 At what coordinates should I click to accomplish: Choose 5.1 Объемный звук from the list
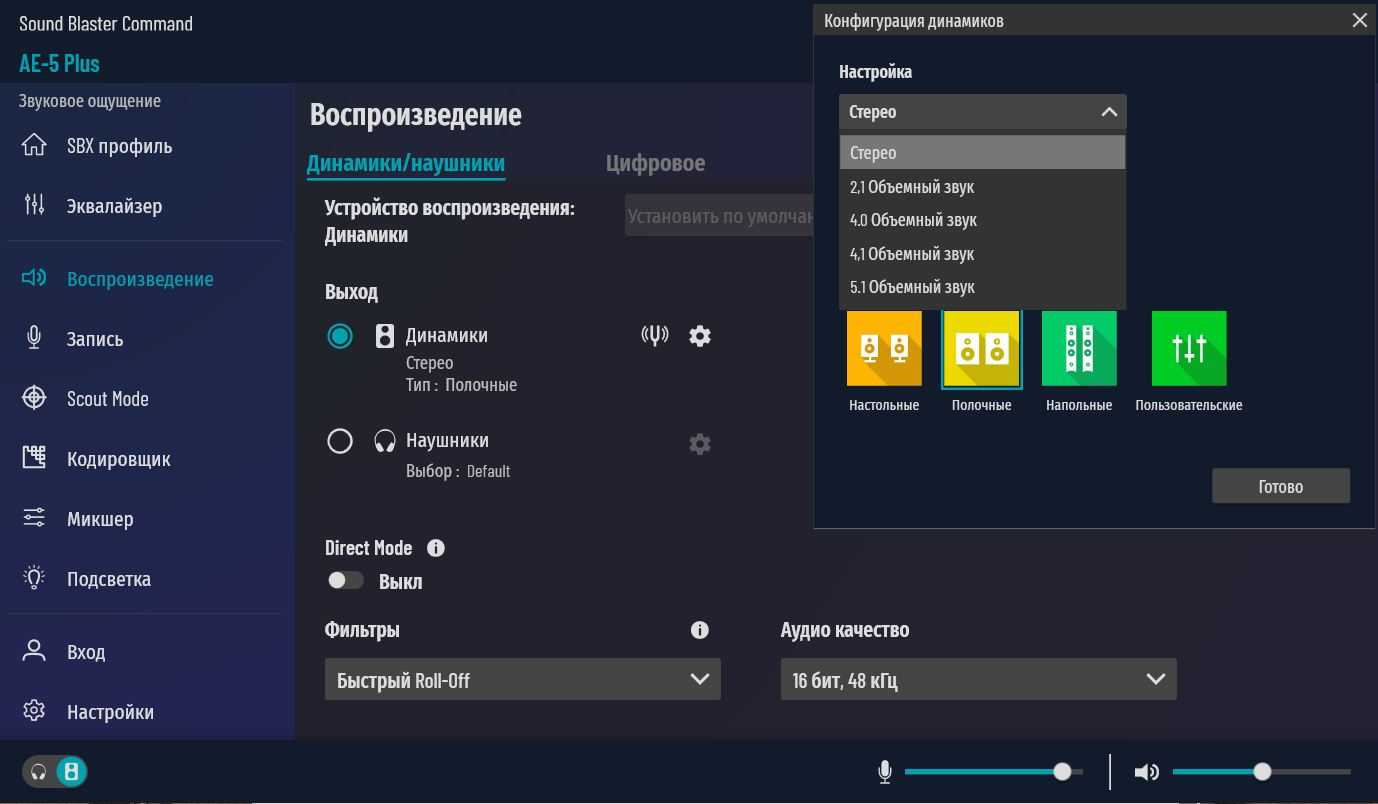tap(912, 287)
